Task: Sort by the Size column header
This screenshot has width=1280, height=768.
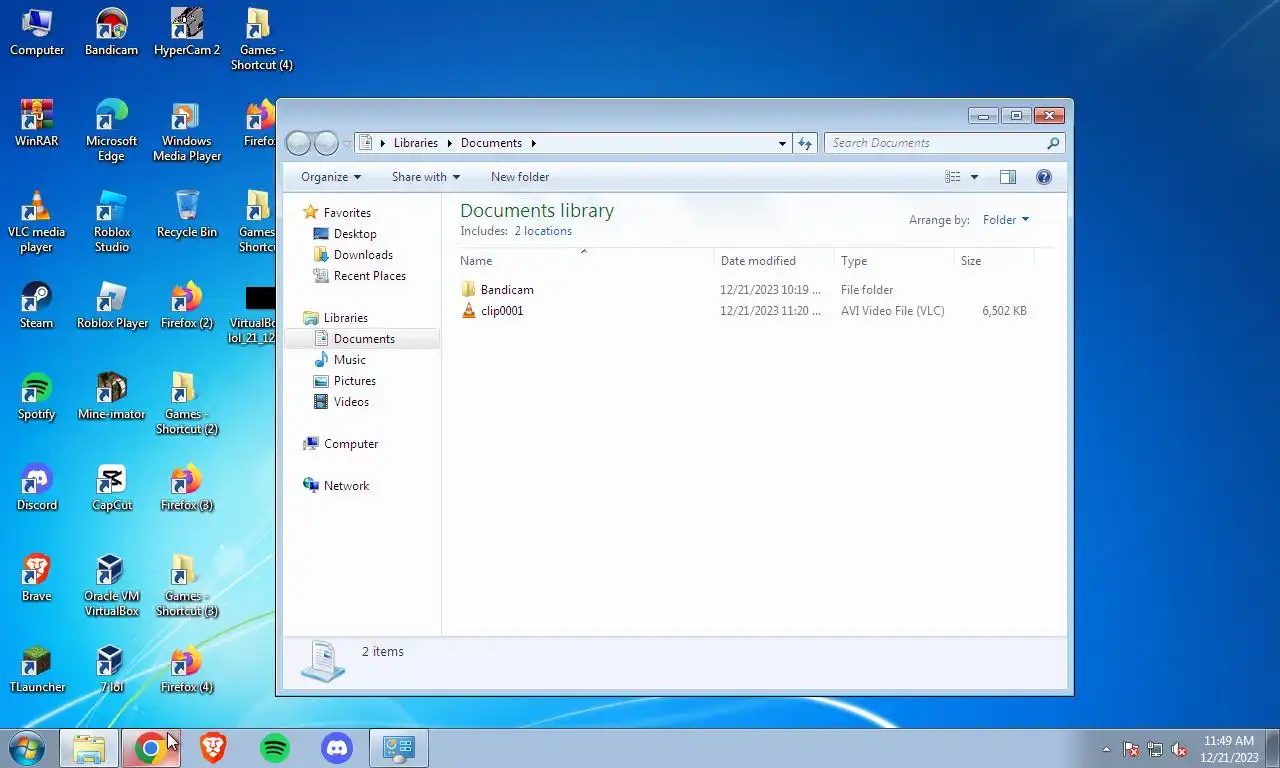Action: coord(994,261)
